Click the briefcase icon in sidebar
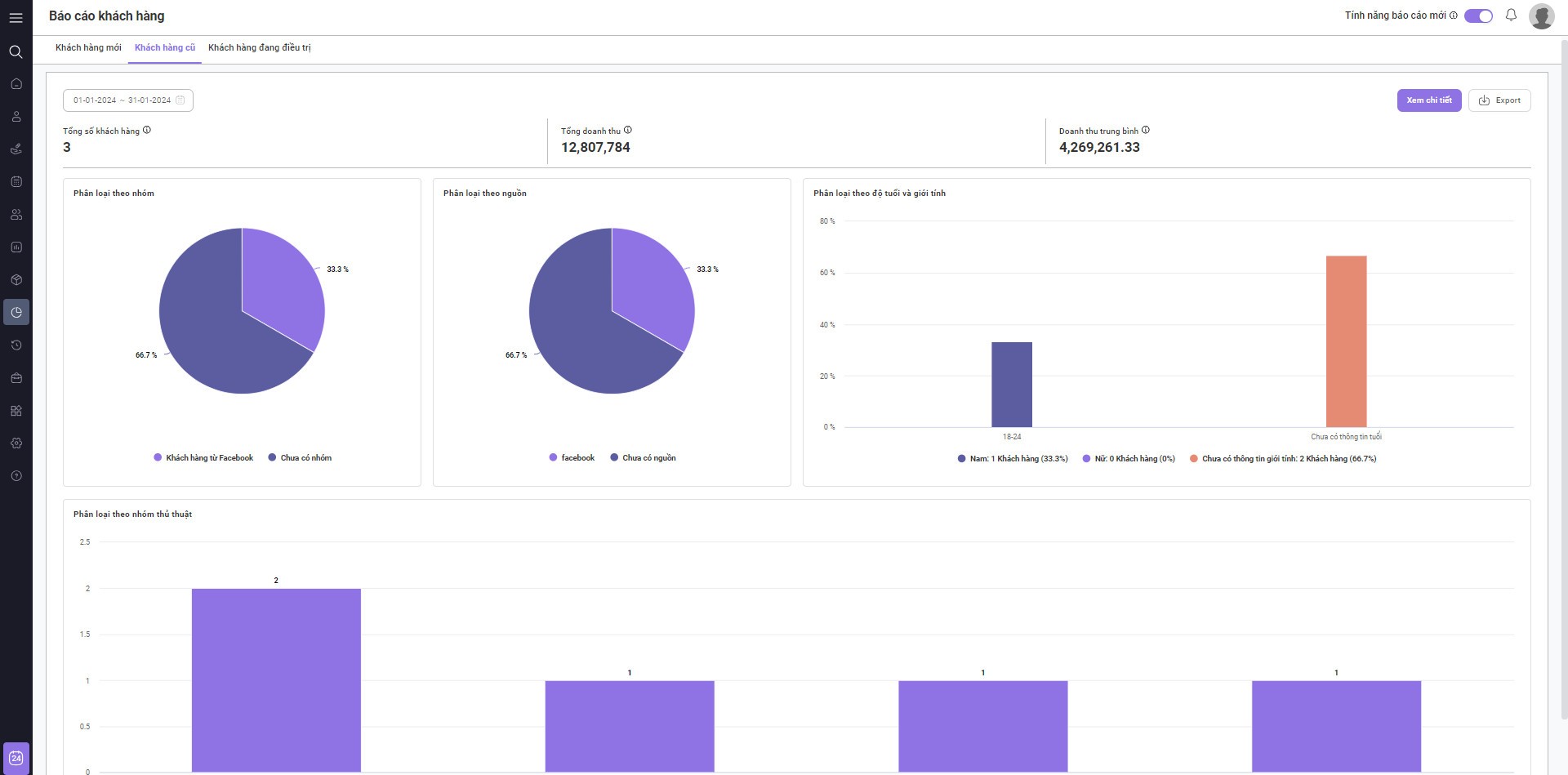Screen dimensions: 1568x775 click(16, 378)
